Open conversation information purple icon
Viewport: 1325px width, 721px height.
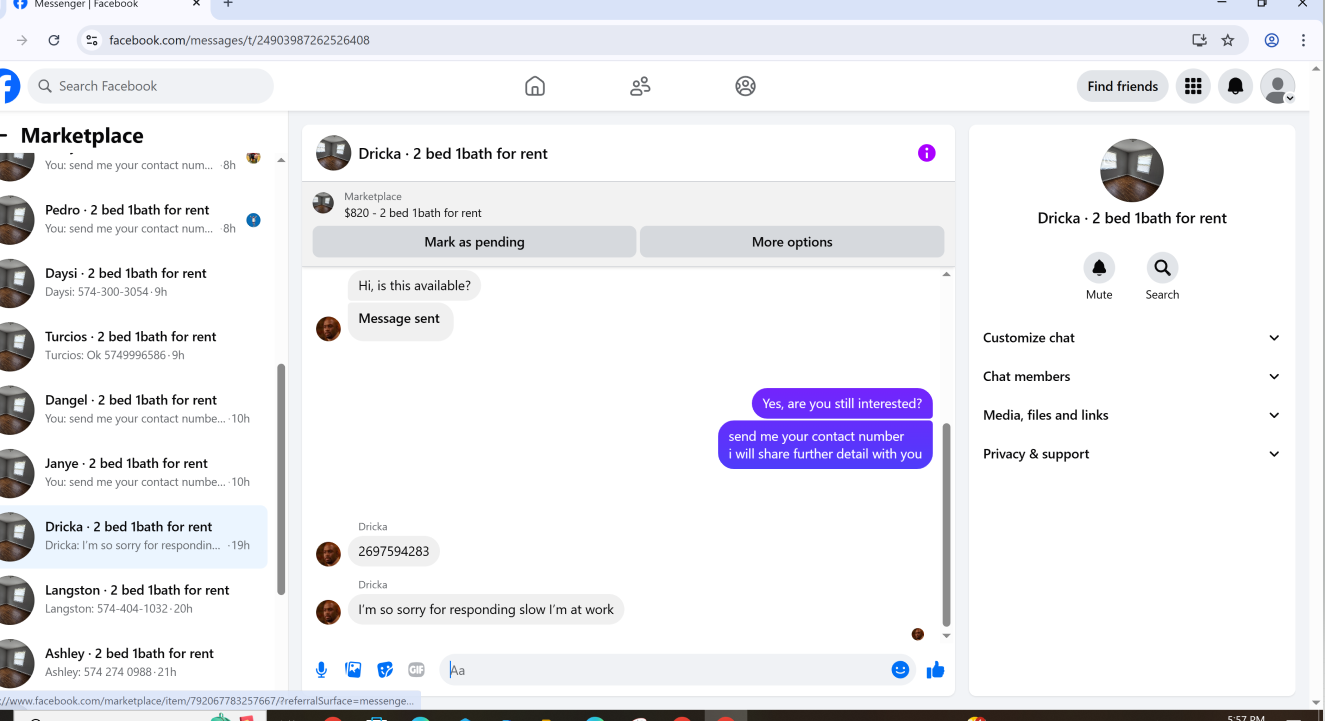point(927,153)
